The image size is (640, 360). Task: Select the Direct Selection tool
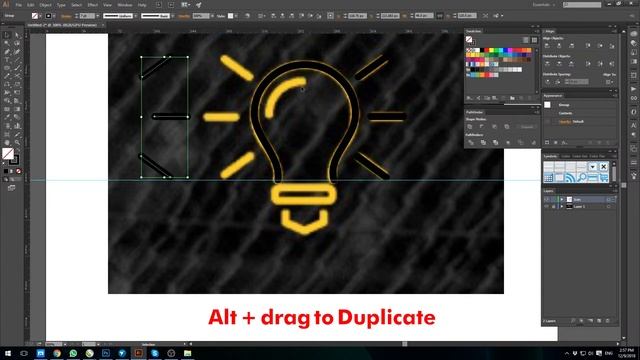point(17,35)
